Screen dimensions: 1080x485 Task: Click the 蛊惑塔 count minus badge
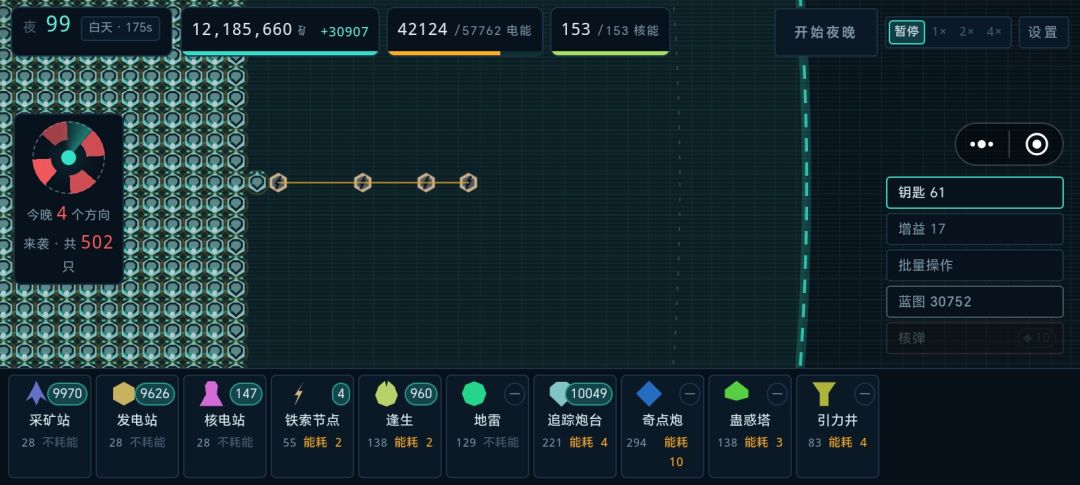(x=777, y=393)
